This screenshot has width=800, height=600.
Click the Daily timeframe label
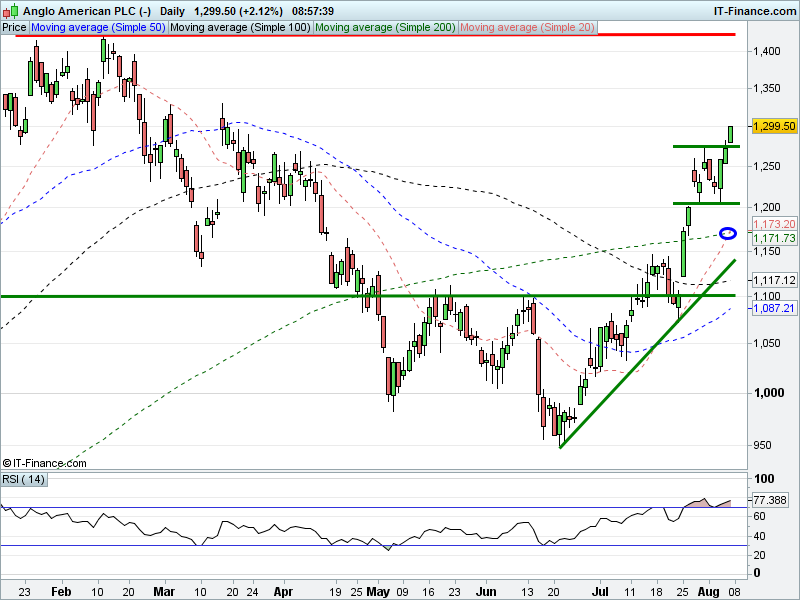point(172,11)
